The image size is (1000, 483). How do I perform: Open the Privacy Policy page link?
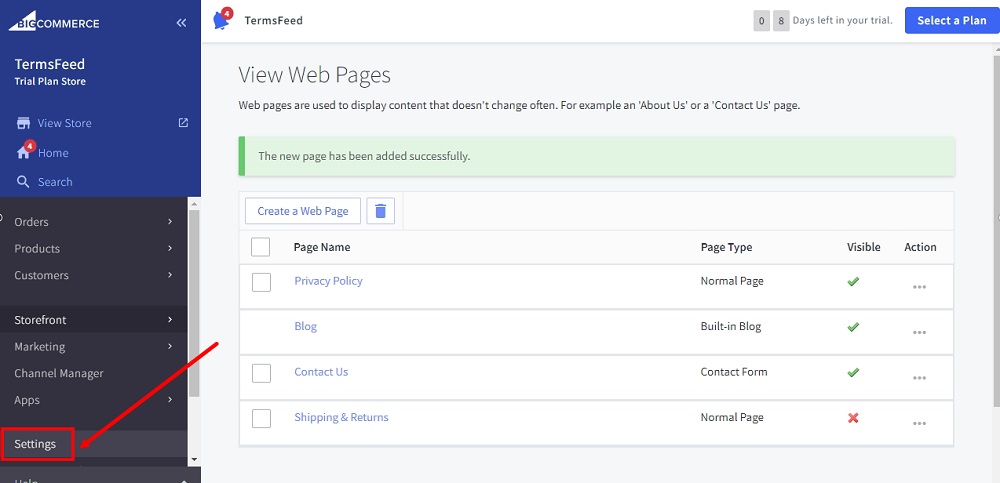tap(328, 281)
